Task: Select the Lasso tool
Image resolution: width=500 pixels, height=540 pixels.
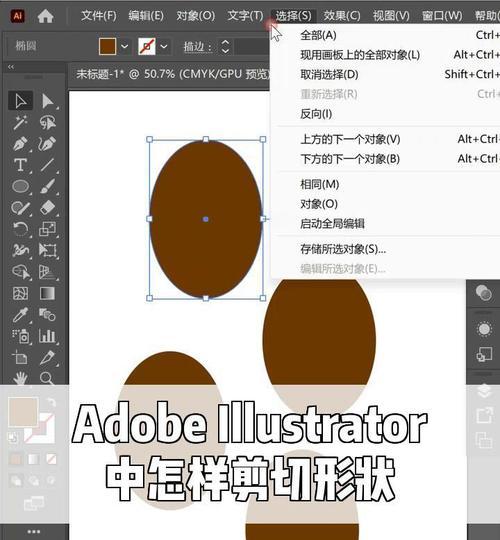Action: tap(47, 123)
